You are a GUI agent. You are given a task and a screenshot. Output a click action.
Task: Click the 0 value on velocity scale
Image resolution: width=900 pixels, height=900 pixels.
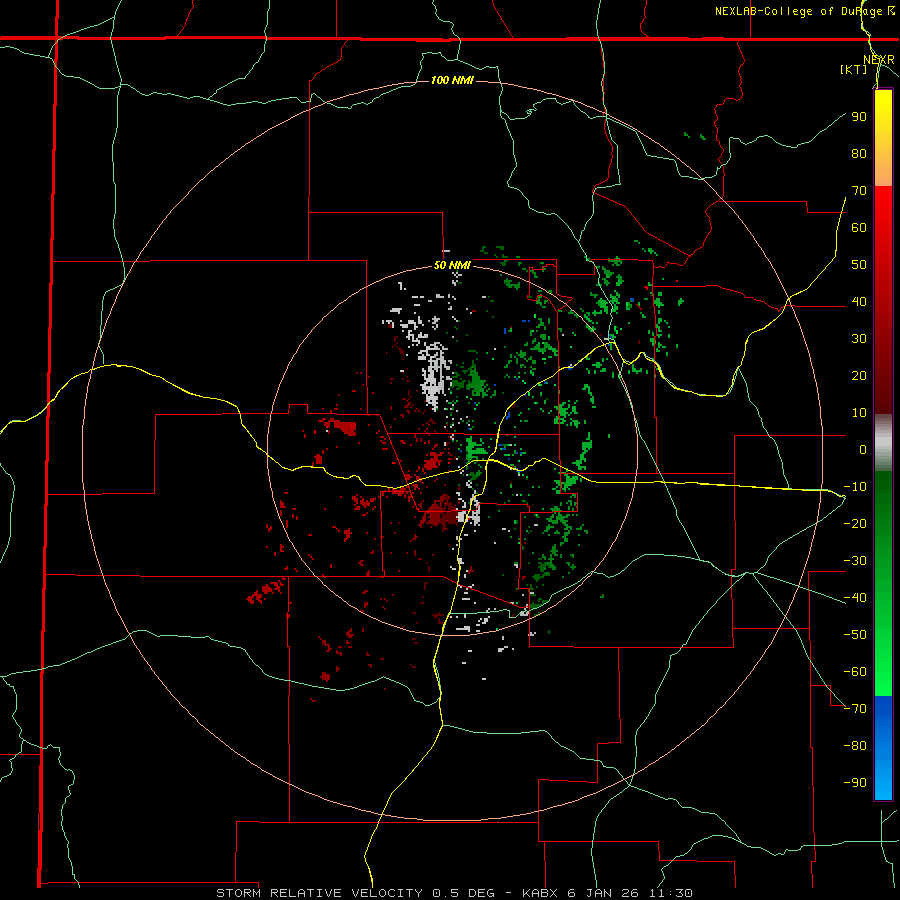(x=863, y=449)
